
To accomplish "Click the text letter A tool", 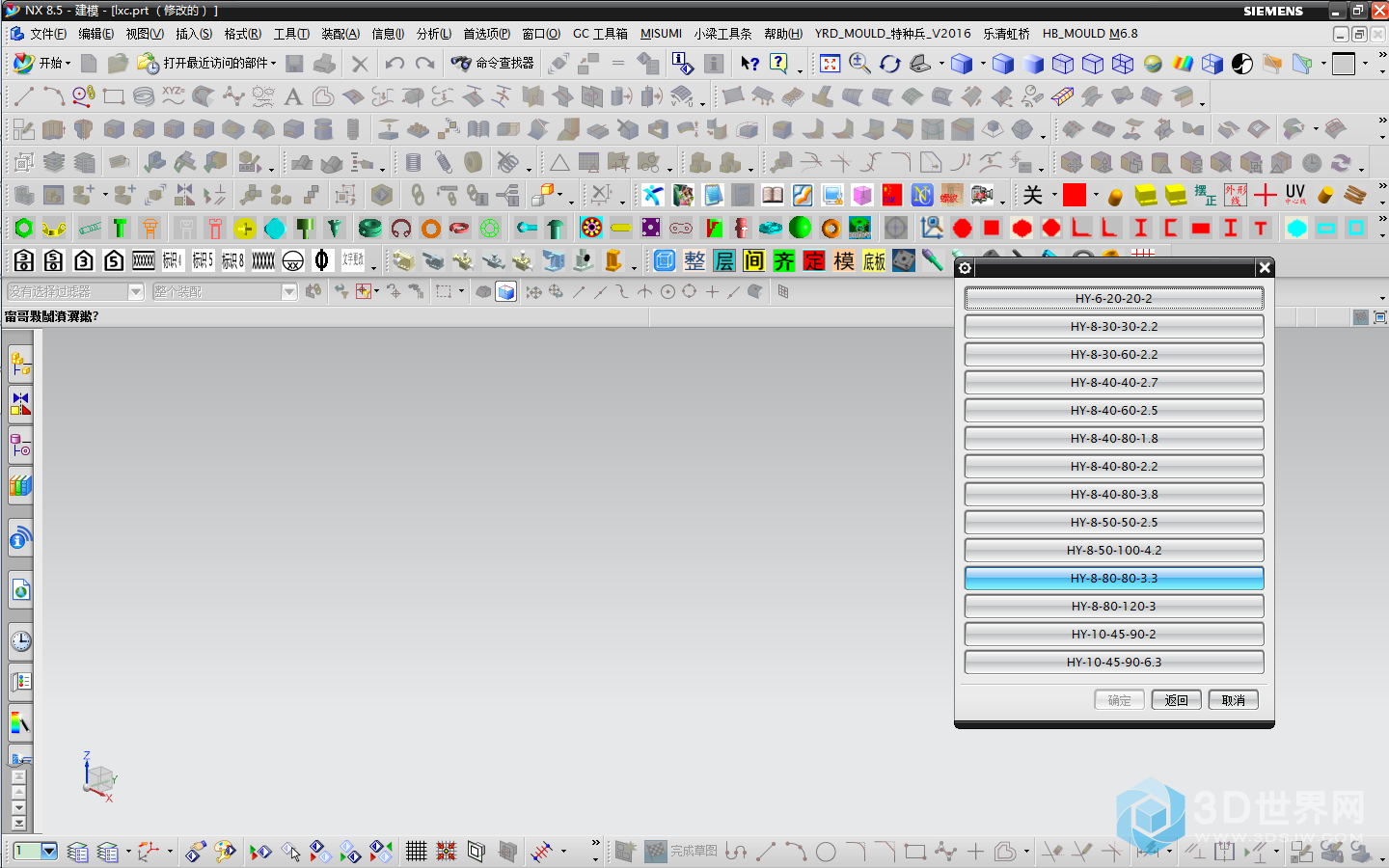I will [x=293, y=96].
